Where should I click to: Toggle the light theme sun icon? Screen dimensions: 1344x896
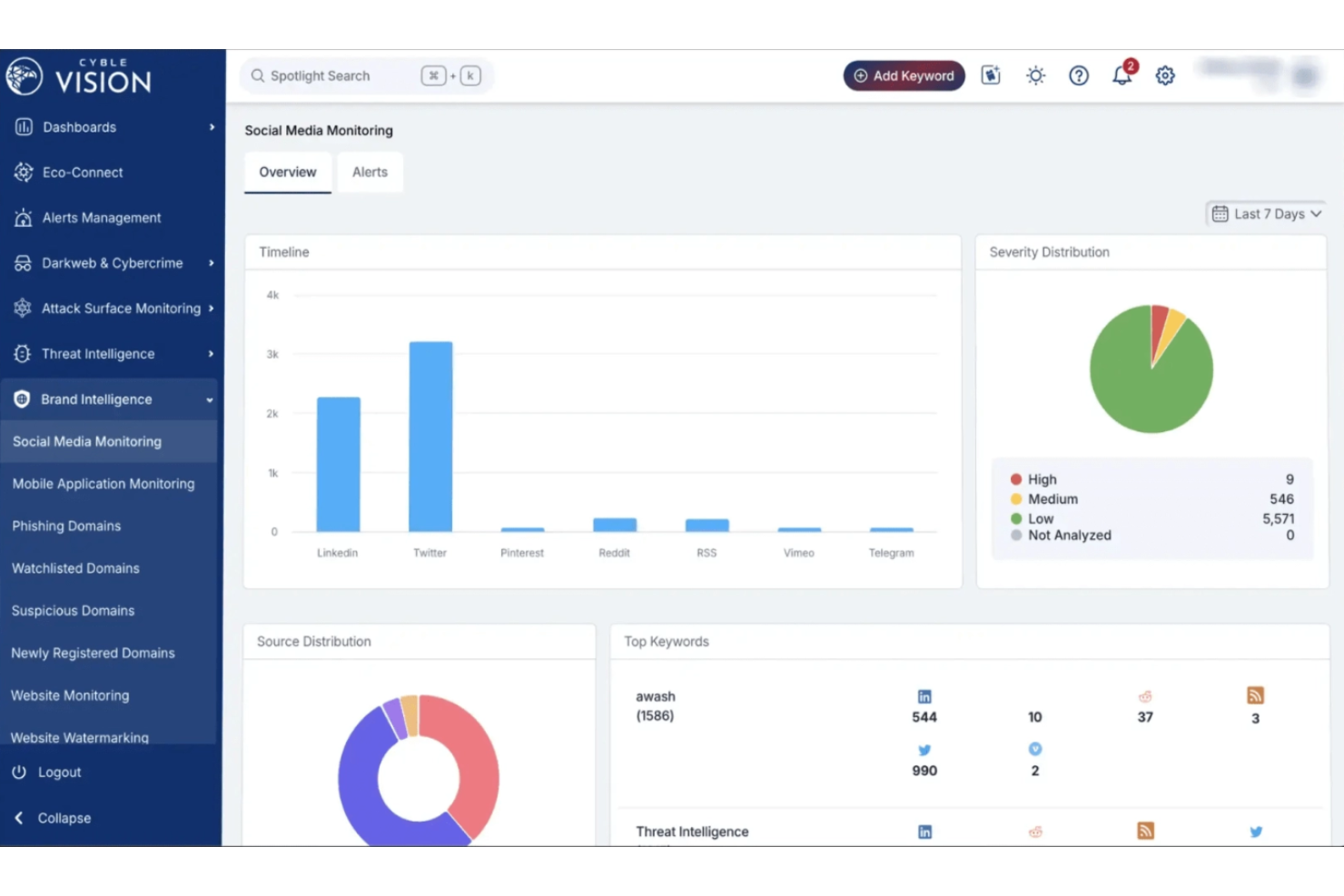coord(1035,75)
